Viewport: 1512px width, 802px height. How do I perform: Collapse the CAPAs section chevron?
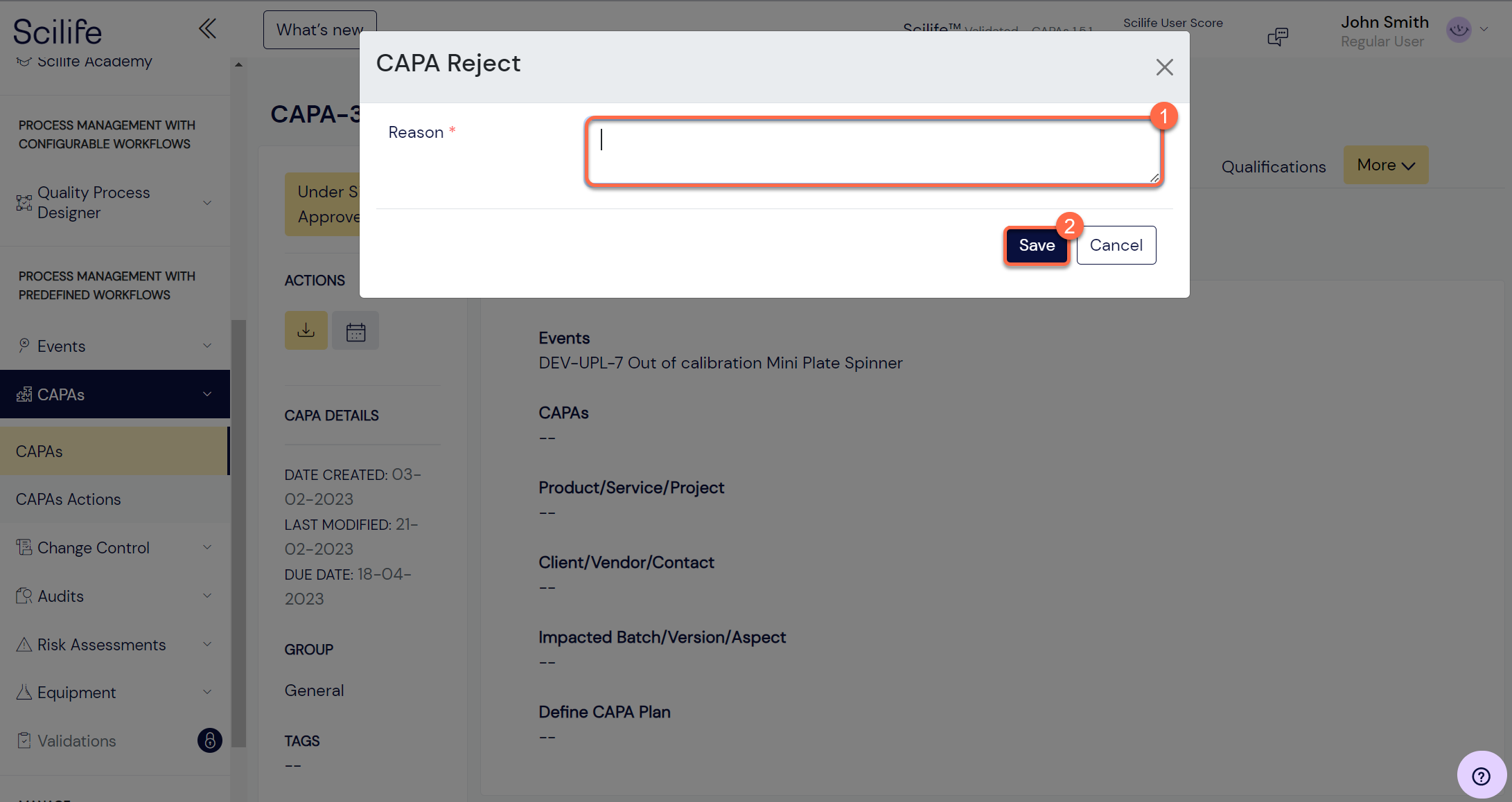point(207,394)
